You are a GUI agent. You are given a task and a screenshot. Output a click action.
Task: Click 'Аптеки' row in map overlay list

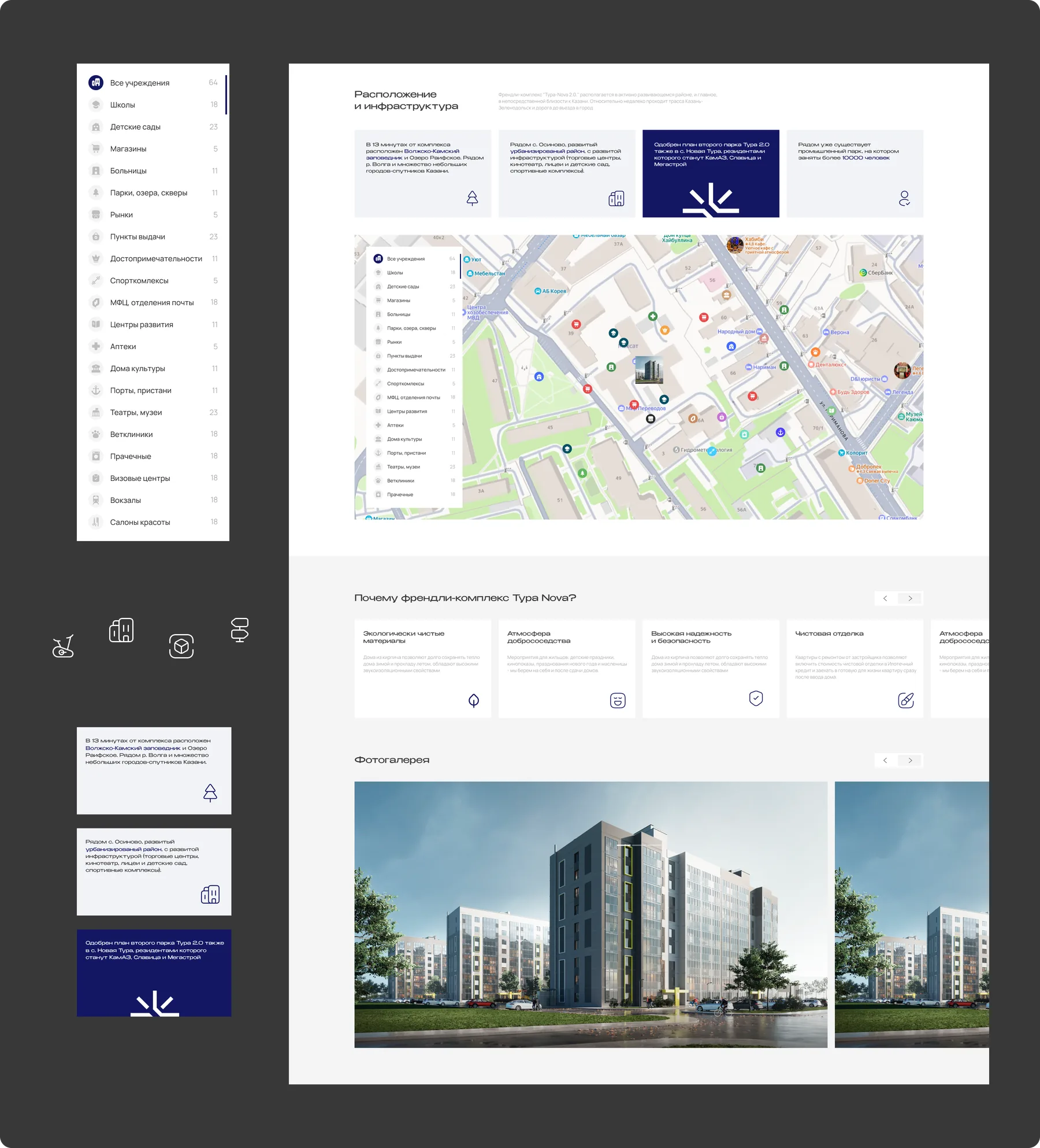[414, 425]
